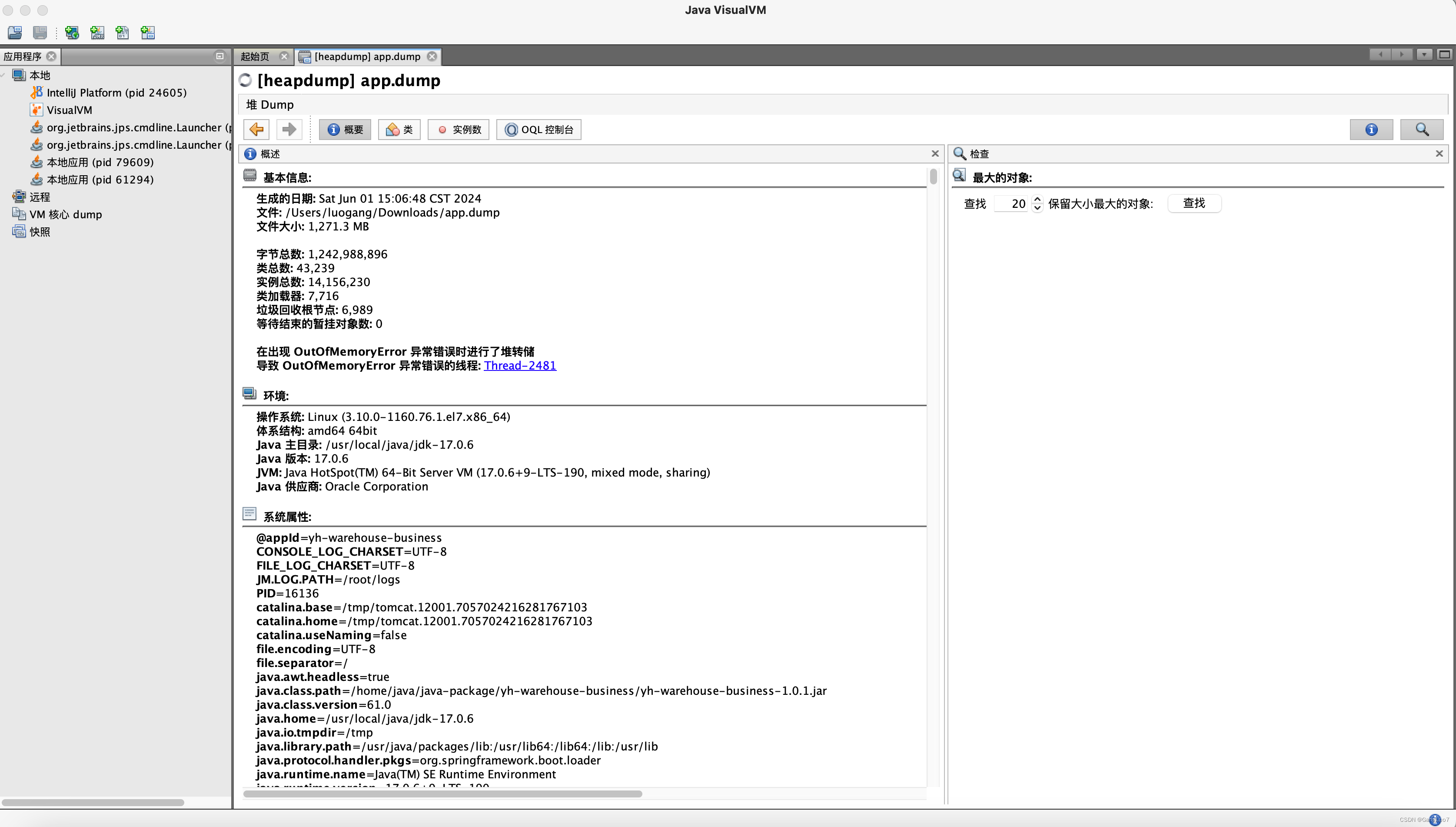Image resolution: width=1456 pixels, height=827 pixels.
Task: Click the 实例总数 14,156,230 line
Action: [x=313, y=282]
